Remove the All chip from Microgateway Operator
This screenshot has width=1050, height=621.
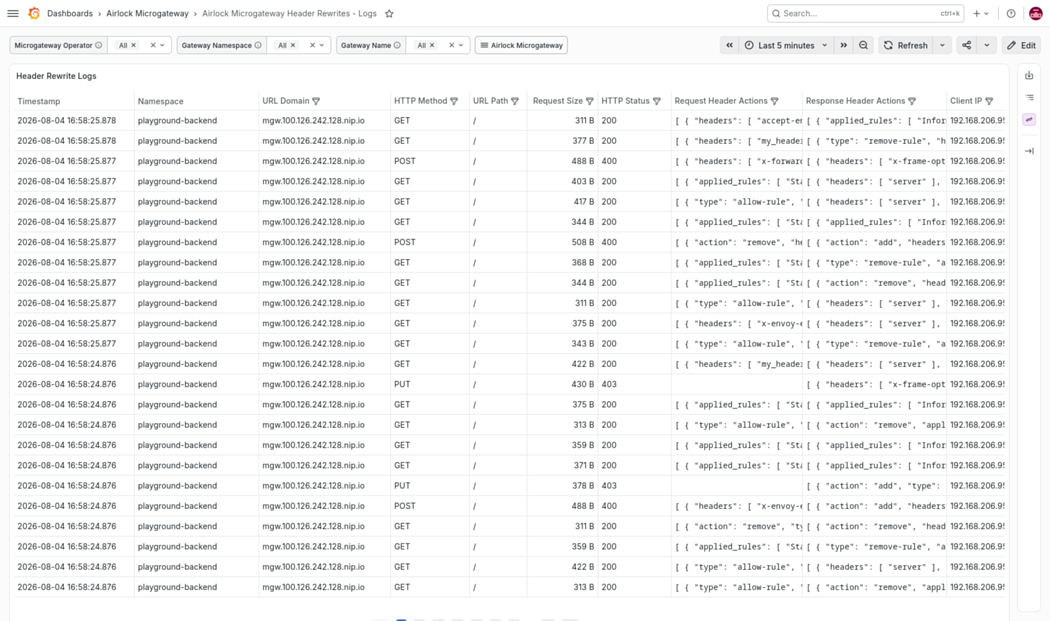click(133, 46)
